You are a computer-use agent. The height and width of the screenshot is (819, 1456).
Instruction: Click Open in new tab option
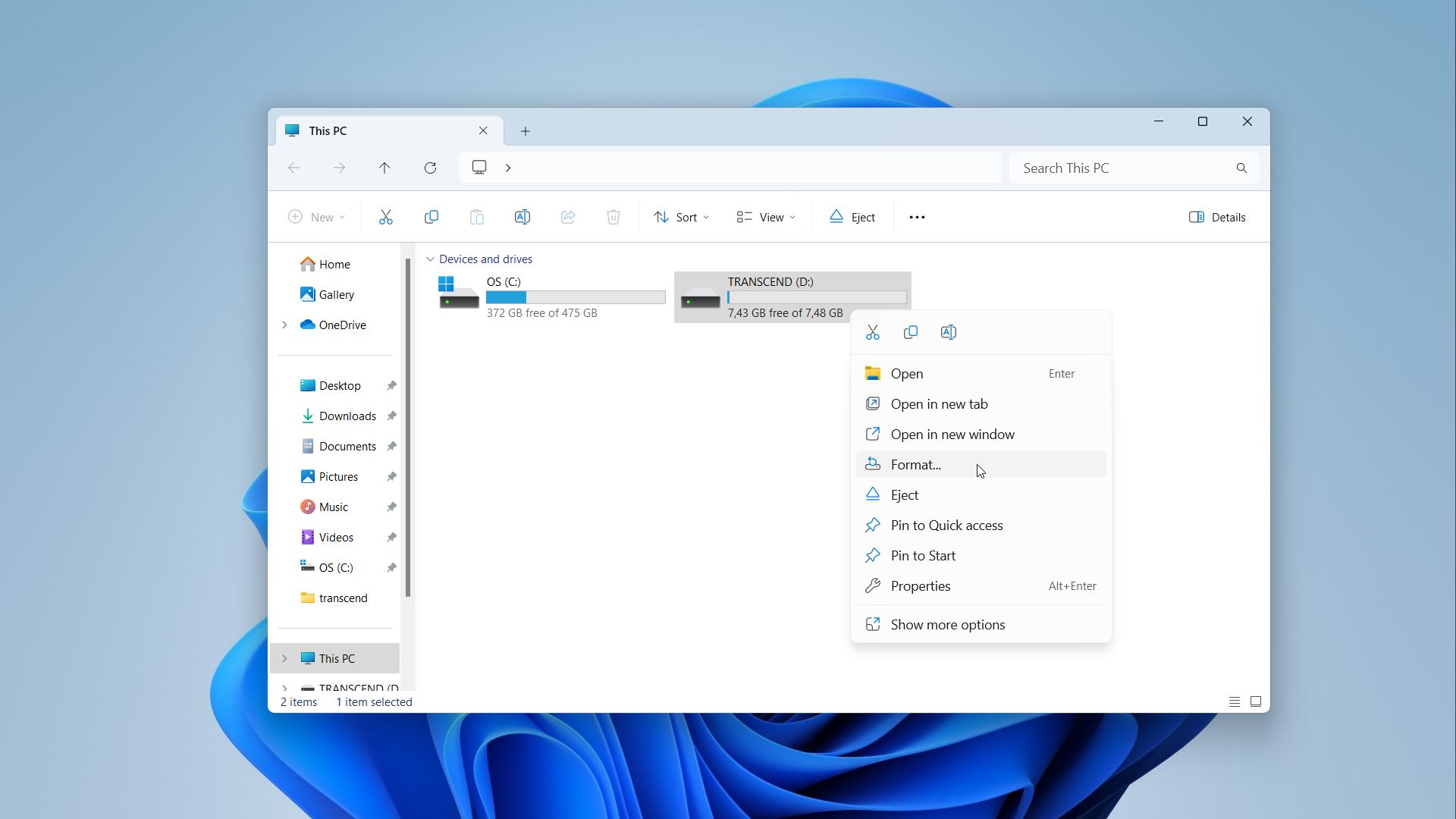(939, 403)
